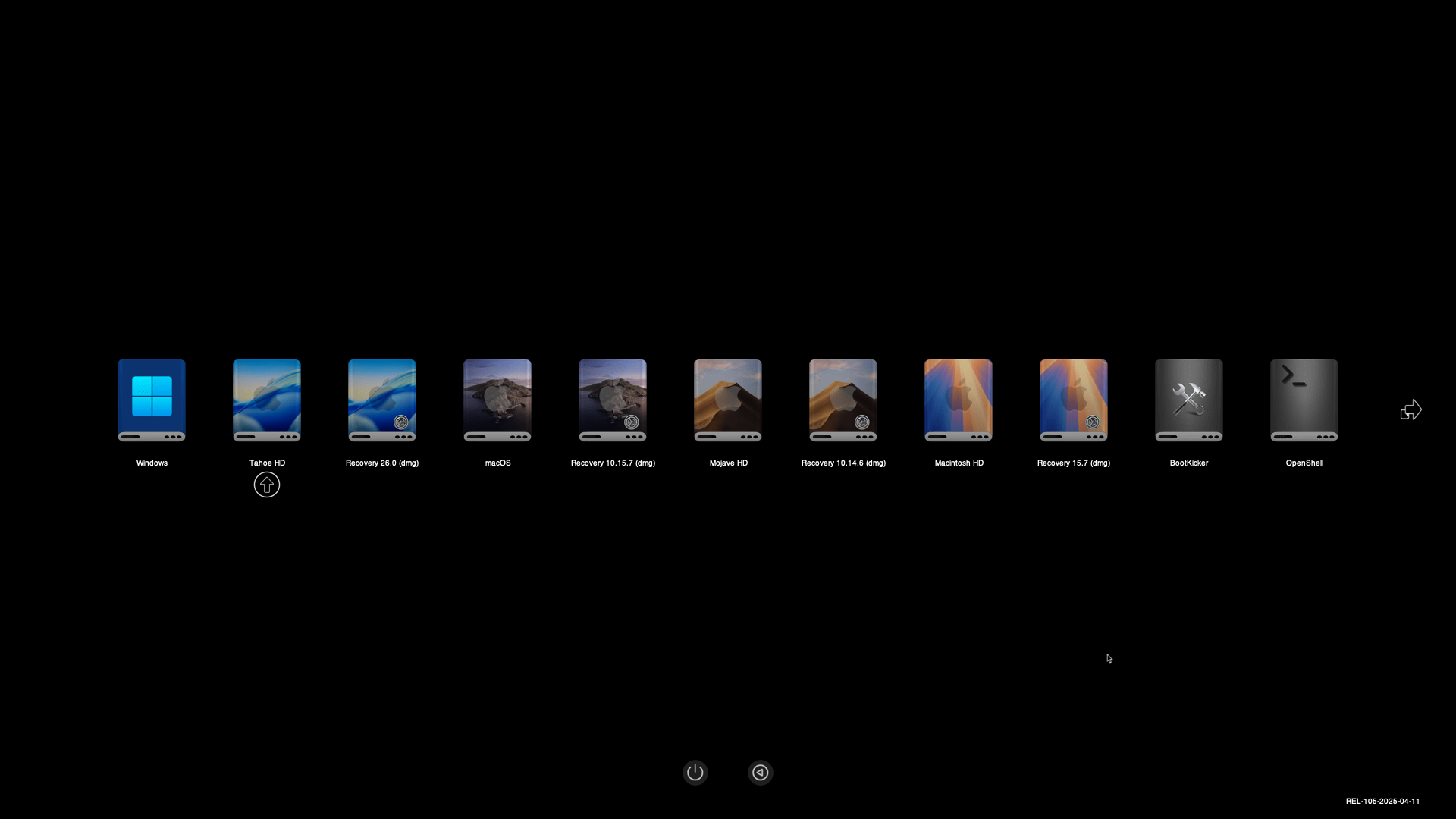Click the "Recovery 26.0 (dmg)" label
Viewport: 1456px width, 819px height.
click(x=382, y=463)
